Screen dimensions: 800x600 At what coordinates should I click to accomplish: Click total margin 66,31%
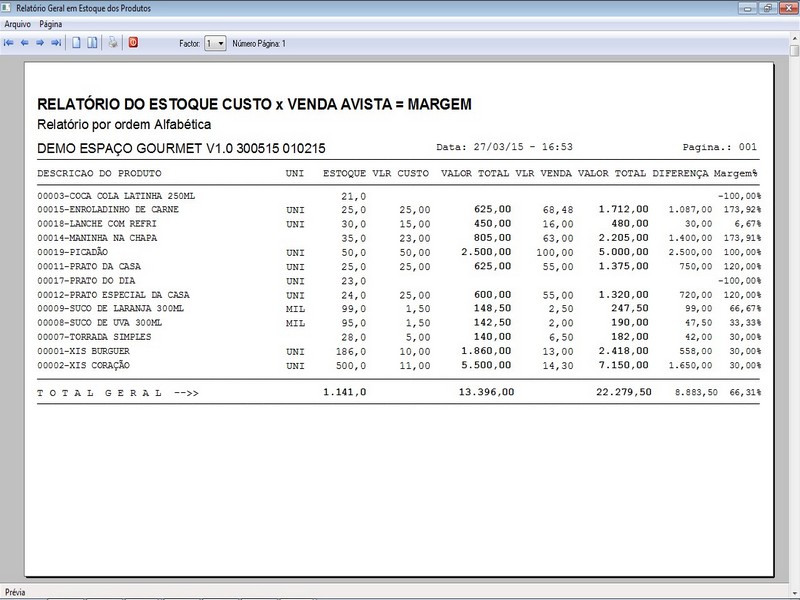(745, 392)
